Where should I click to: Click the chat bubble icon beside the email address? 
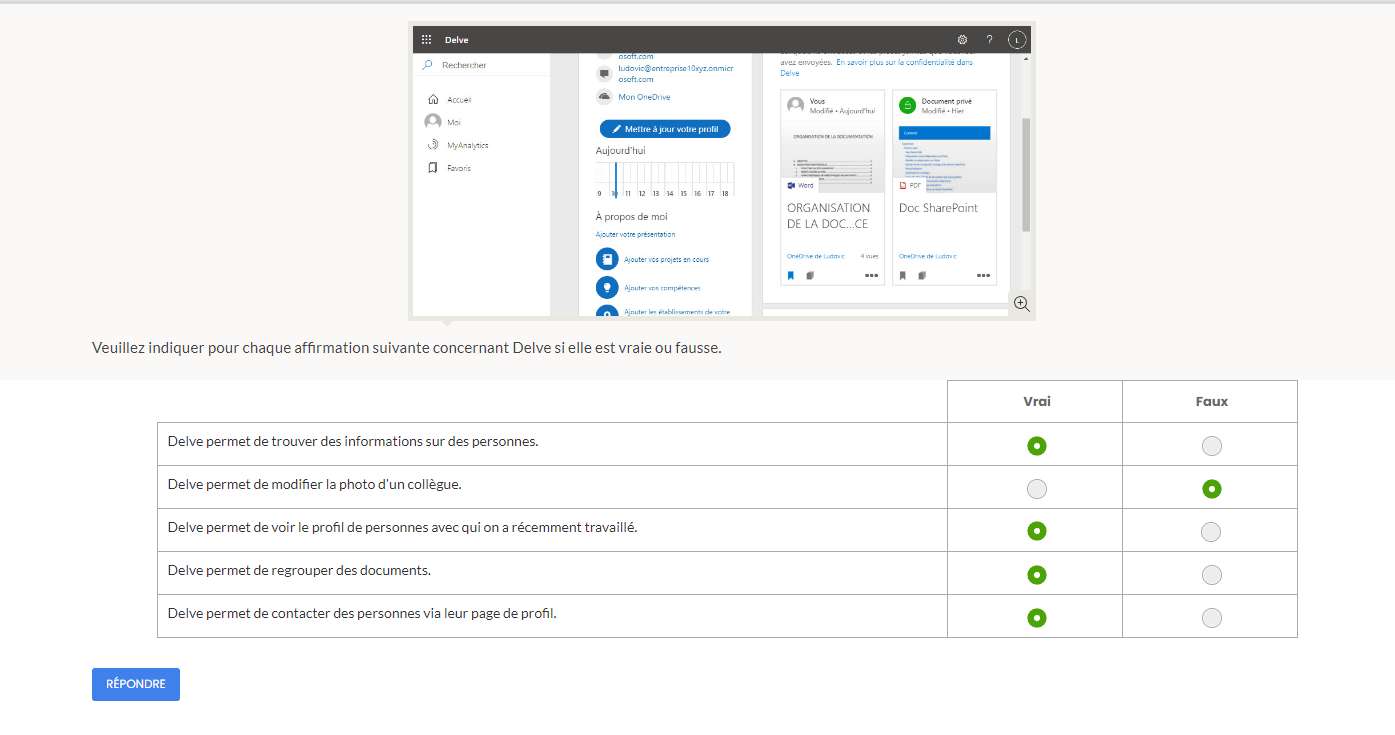tap(604, 74)
